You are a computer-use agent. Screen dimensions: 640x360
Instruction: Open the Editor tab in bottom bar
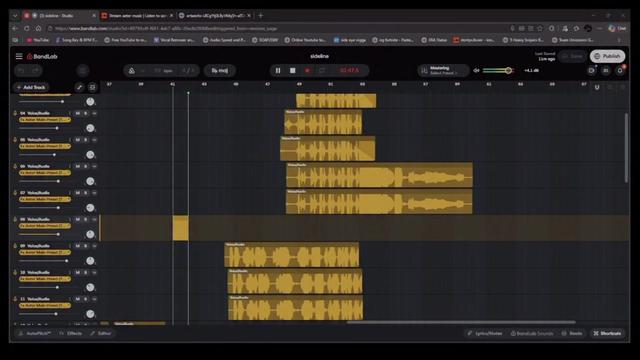pyautogui.click(x=101, y=333)
